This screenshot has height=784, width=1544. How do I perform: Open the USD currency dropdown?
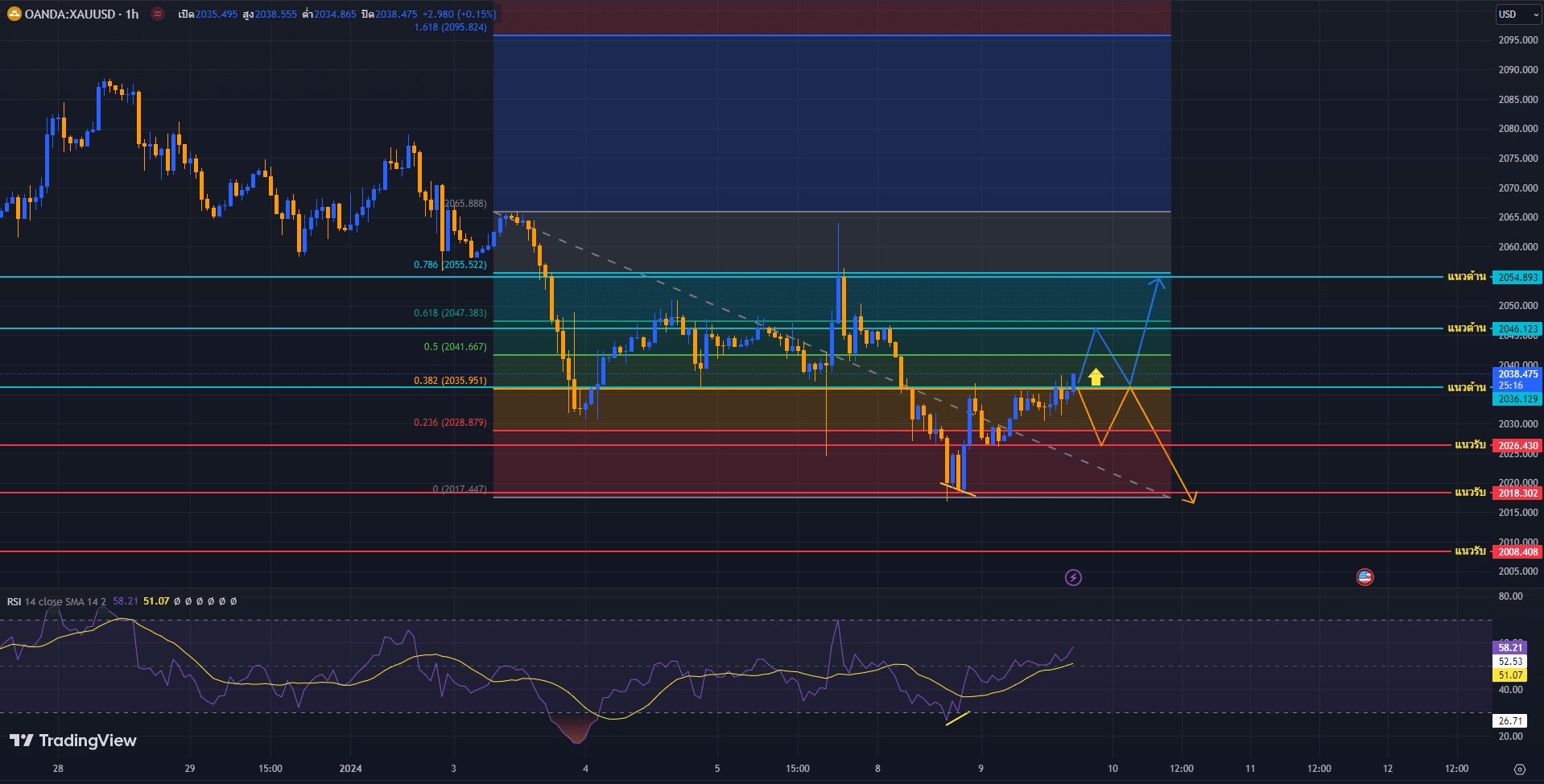point(1517,14)
